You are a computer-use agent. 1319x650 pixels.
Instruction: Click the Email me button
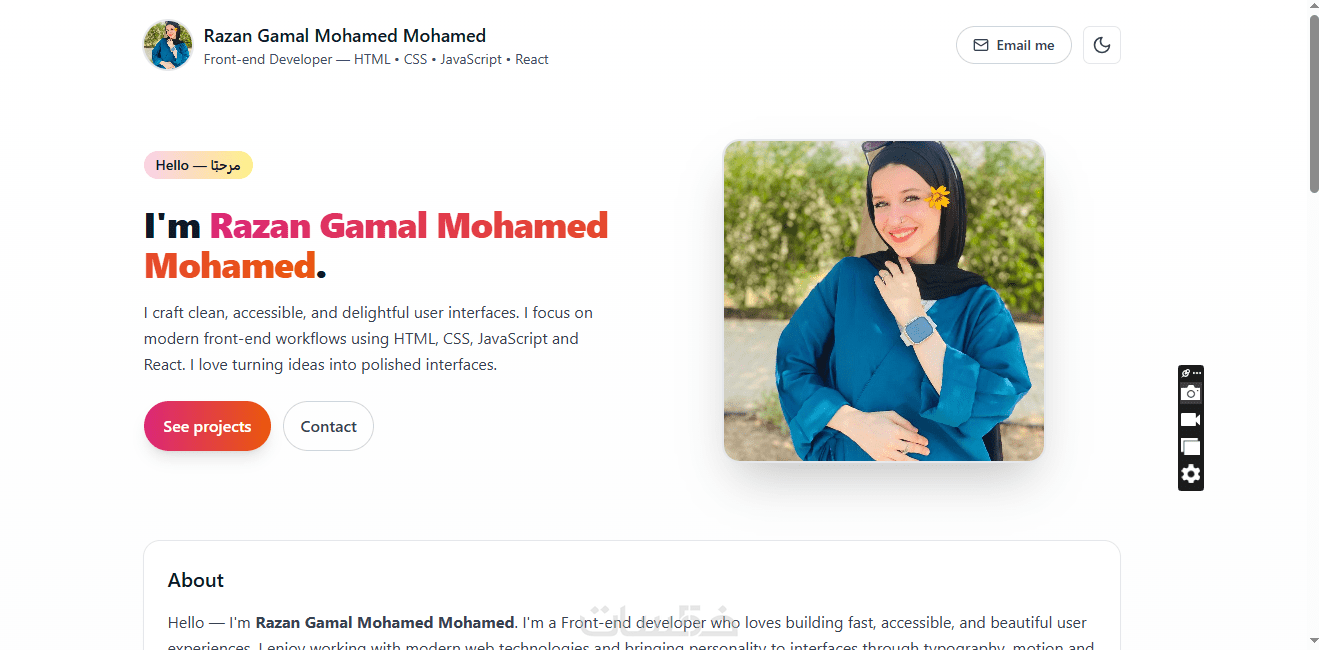pos(1013,45)
